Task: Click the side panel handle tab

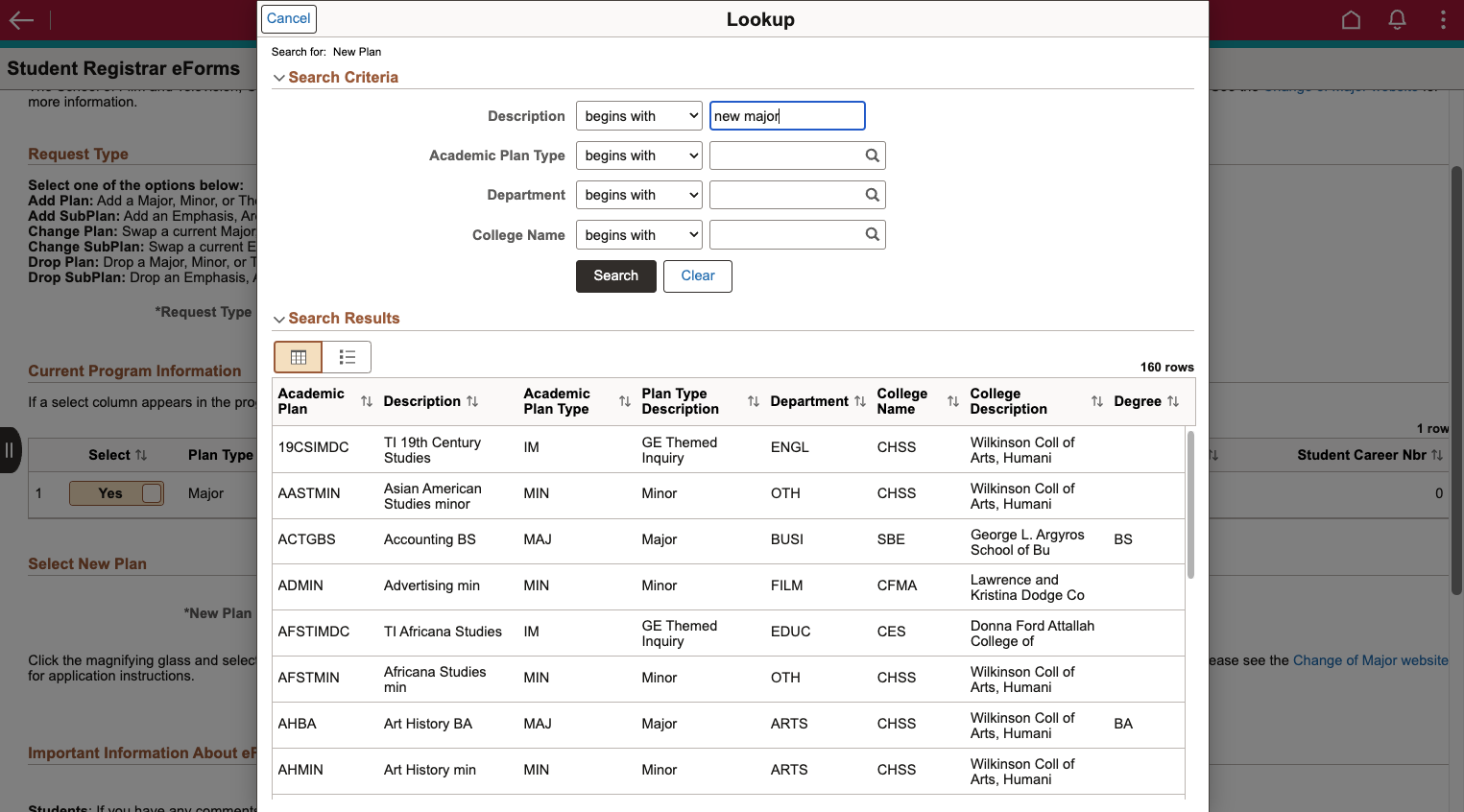Action: point(10,450)
